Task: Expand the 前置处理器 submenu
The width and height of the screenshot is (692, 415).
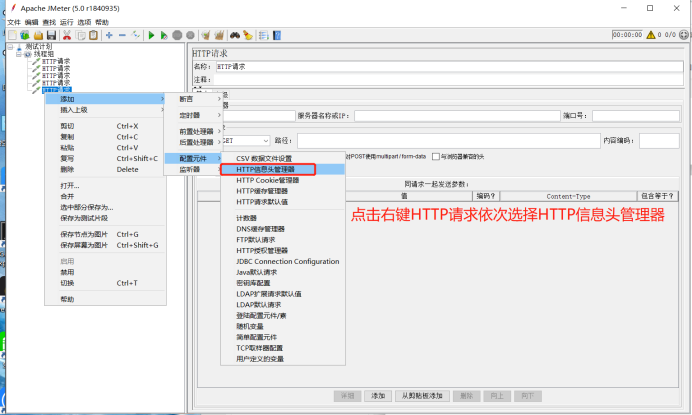Action: [193, 132]
